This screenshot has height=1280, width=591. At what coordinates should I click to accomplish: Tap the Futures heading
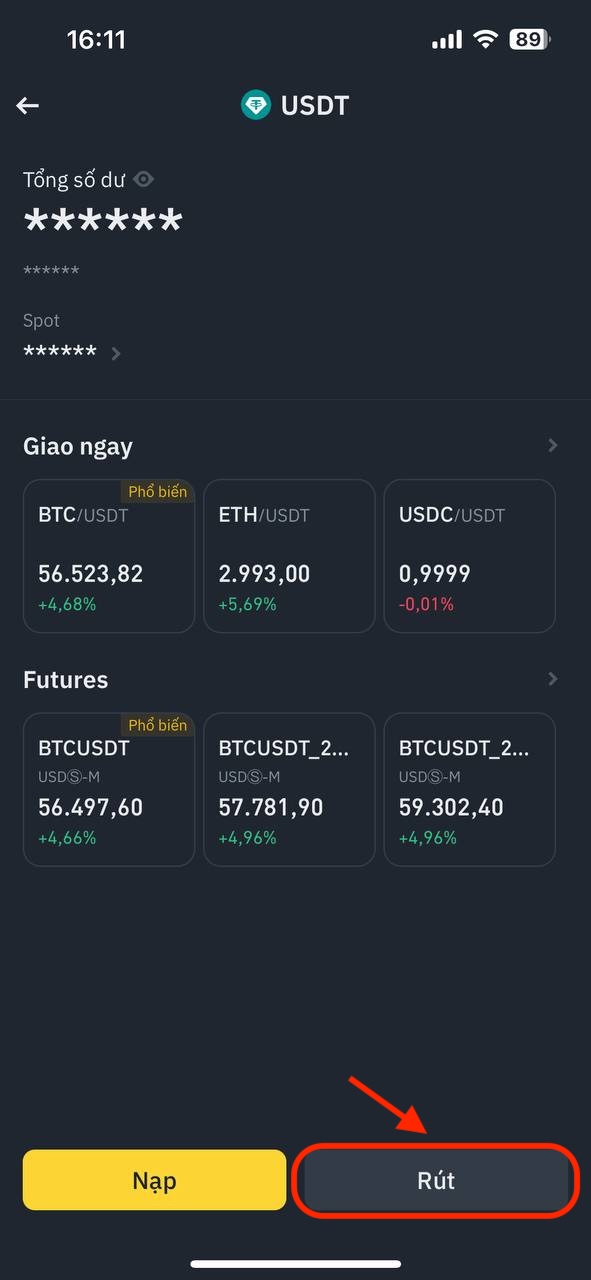(x=66, y=680)
